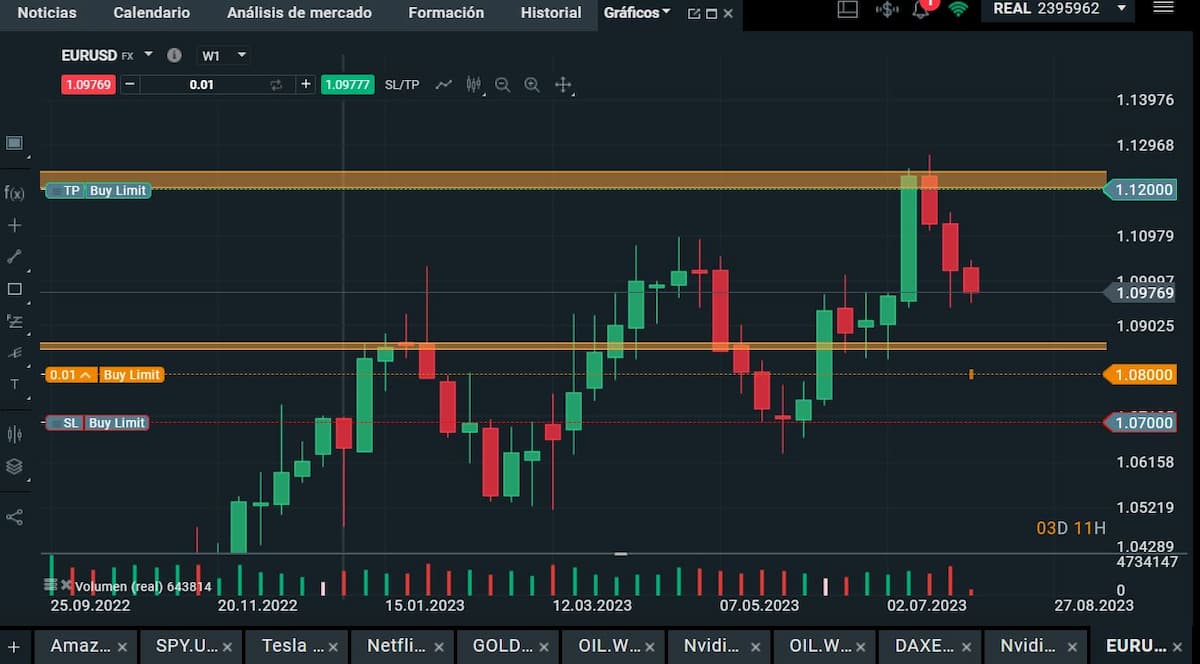Click the green connection status icon
The image size is (1200, 664).
[x=959, y=9]
